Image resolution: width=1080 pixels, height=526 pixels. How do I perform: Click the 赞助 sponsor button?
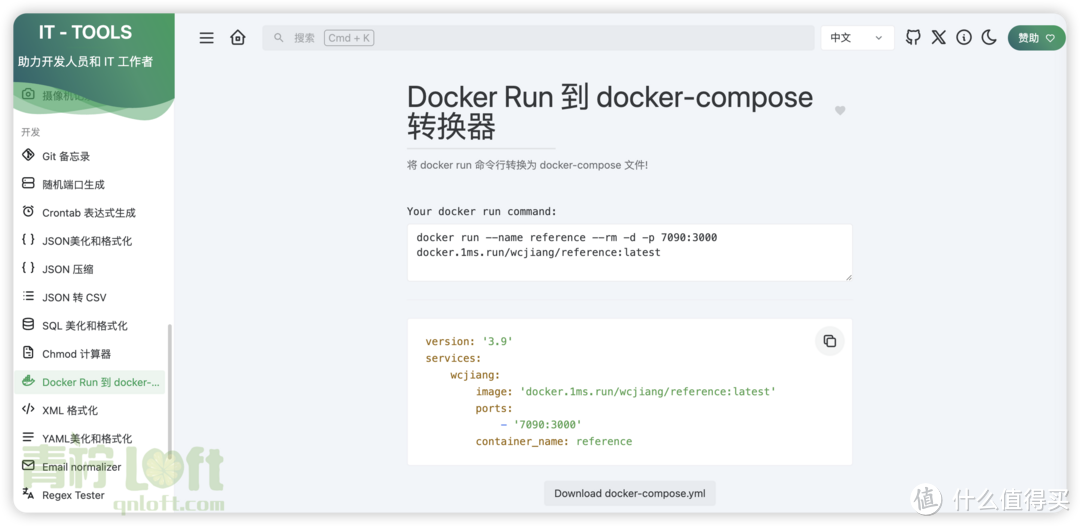click(1036, 38)
